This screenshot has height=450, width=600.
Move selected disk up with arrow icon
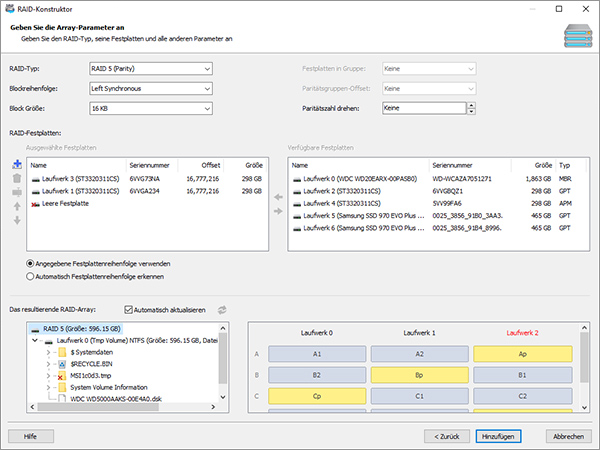[x=17, y=206]
